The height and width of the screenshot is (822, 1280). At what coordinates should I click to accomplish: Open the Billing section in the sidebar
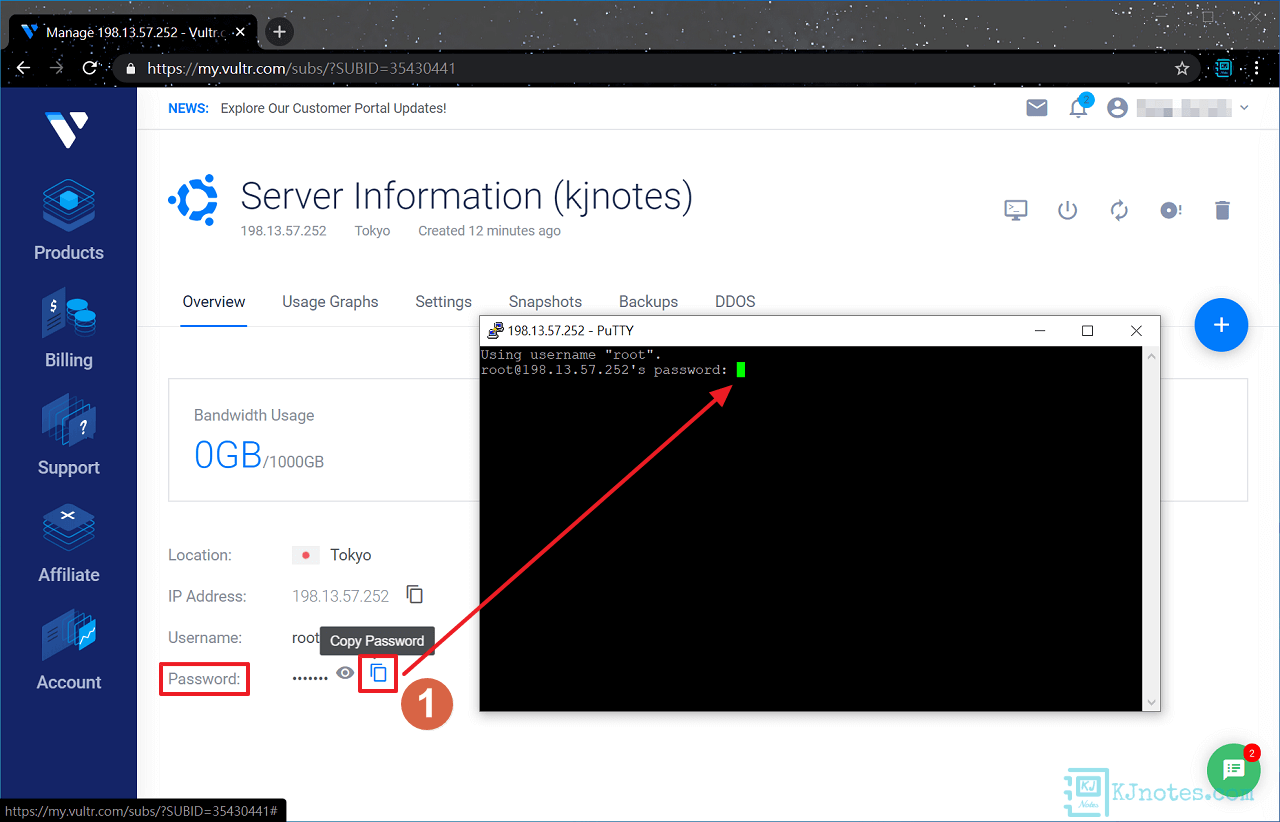[68, 329]
